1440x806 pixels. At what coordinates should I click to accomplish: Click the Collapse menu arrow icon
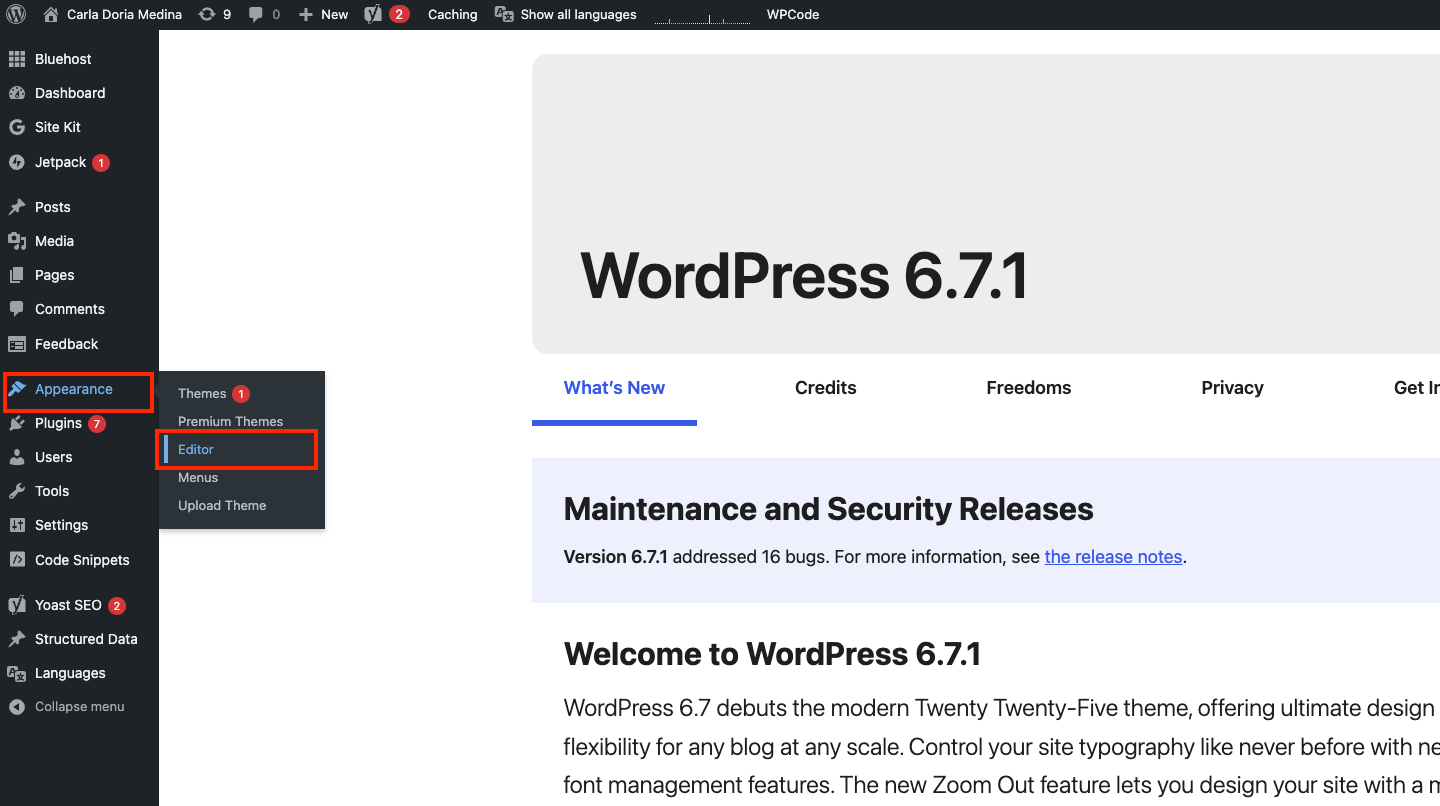pyautogui.click(x=17, y=707)
